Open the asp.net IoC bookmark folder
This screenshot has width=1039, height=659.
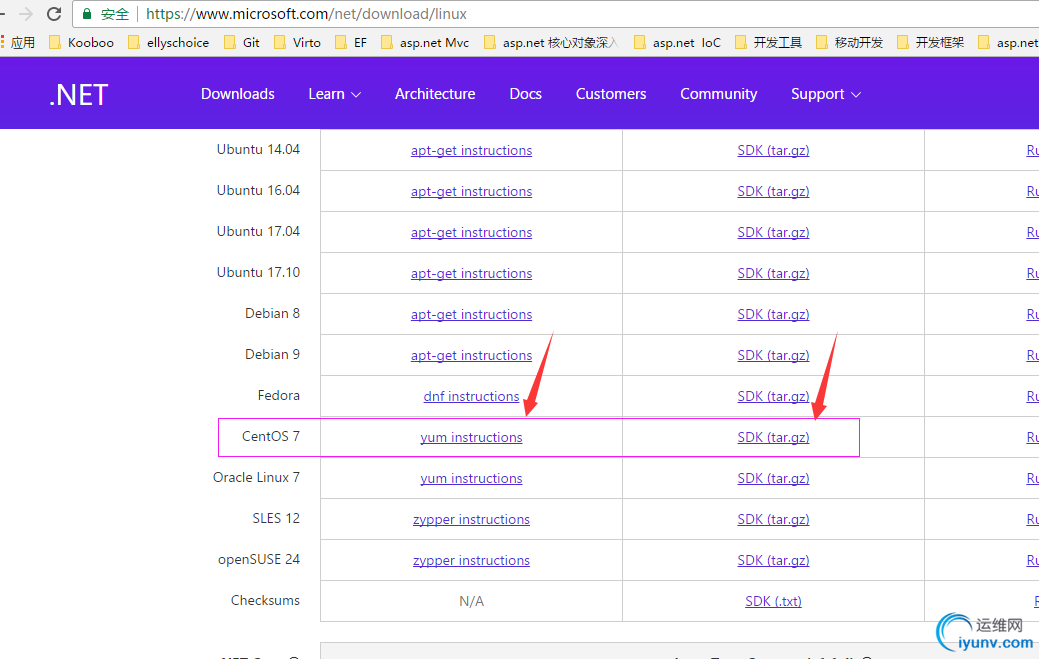(677, 42)
